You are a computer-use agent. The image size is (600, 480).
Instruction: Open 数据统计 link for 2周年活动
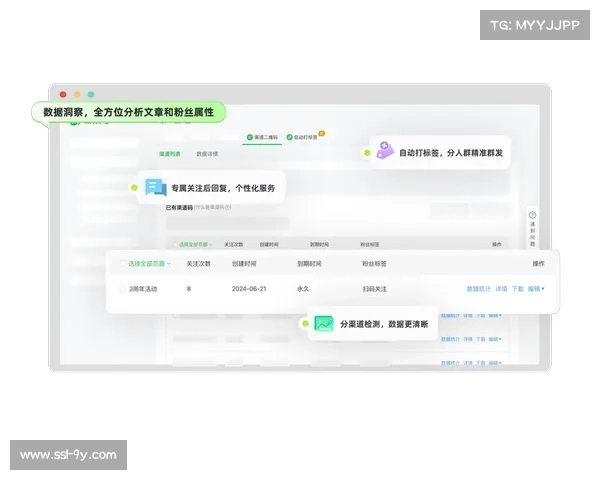coord(478,289)
